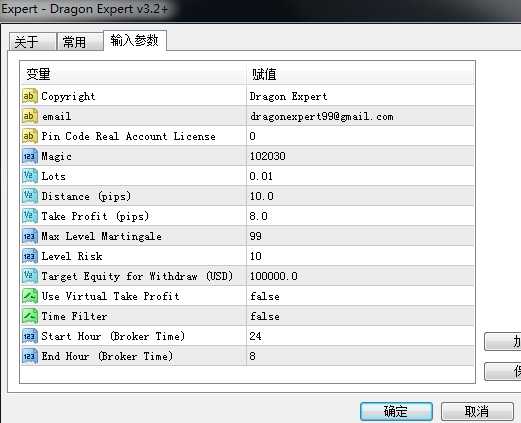Select the Max Level Martingale variable name
Screen dimensions: 521x423
pos(101,236)
